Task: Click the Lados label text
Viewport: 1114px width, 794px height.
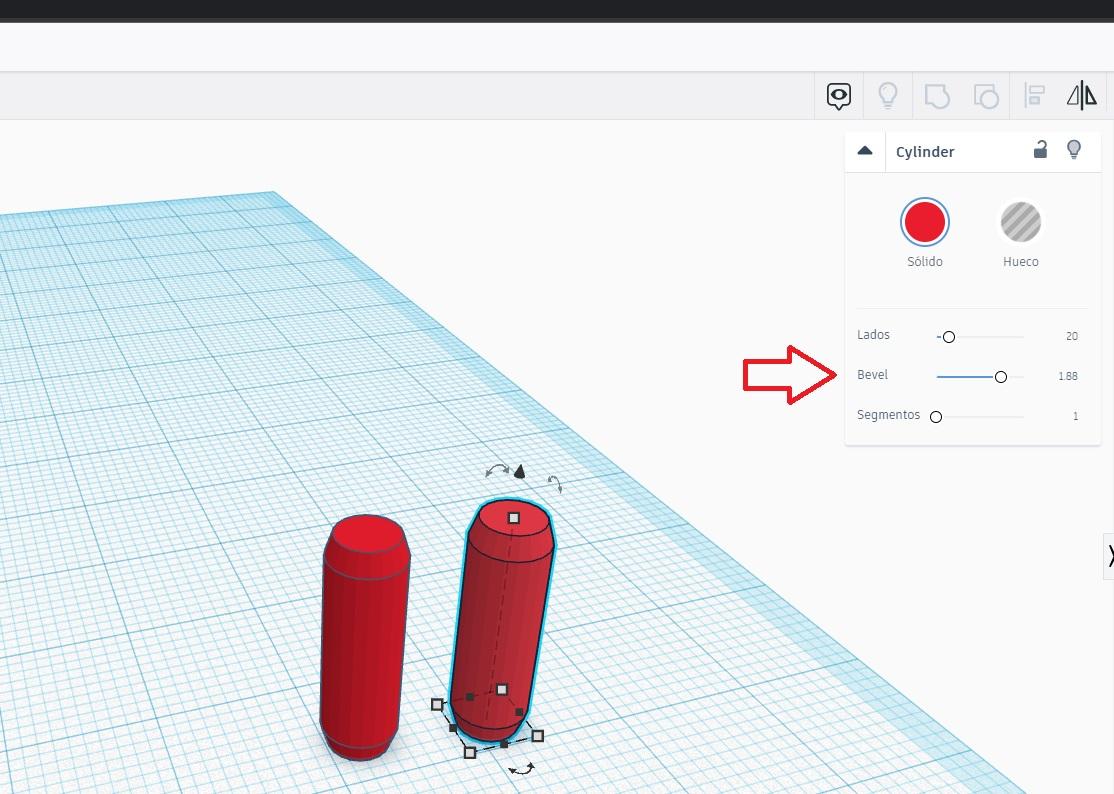Action: tap(873, 335)
